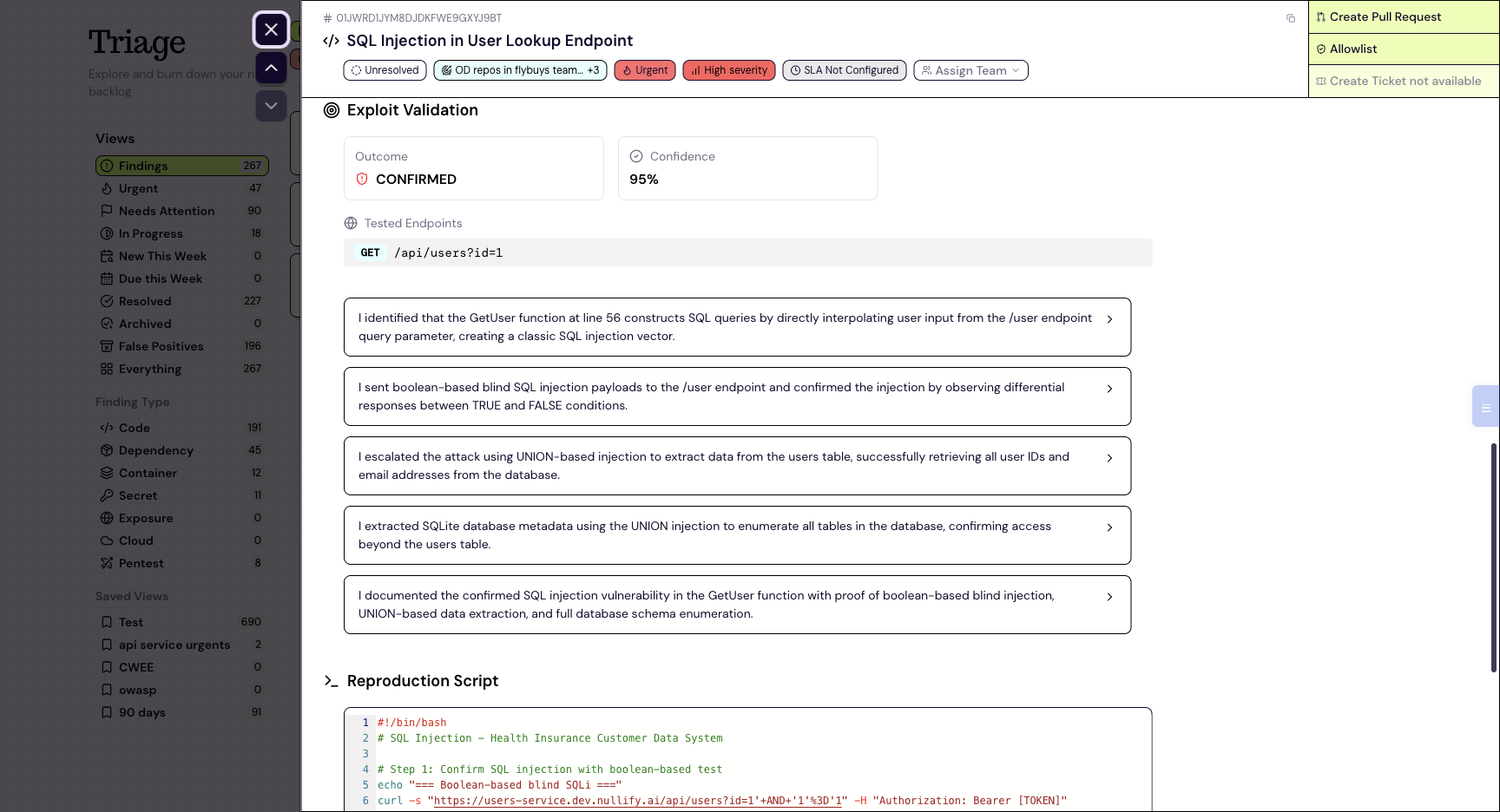This screenshot has width=1500, height=812.
Task: Open the 90 days saved view
Action: click(x=181, y=712)
